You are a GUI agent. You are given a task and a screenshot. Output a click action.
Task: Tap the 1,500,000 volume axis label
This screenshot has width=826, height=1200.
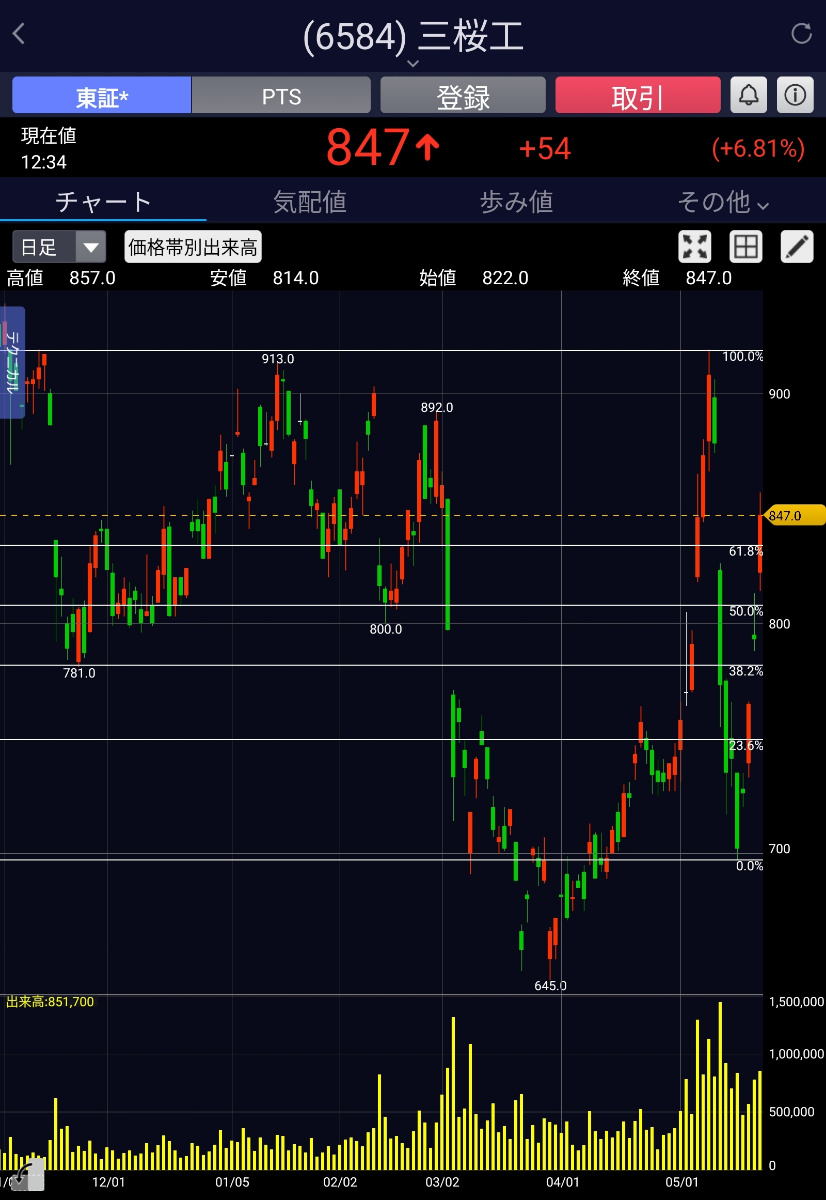(x=796, y=1001)
